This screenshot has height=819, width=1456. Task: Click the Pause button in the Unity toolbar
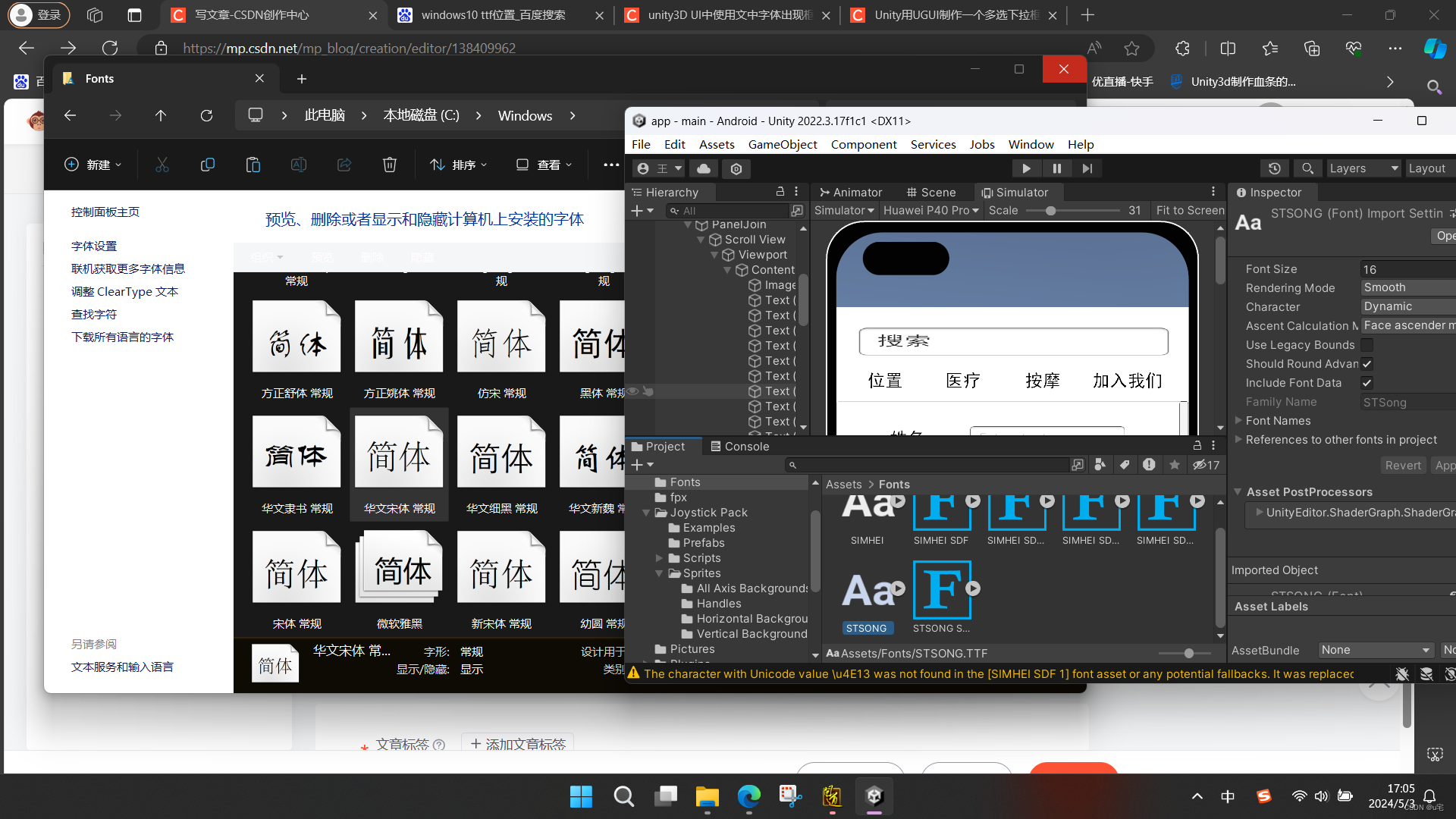coord(1056,168)
